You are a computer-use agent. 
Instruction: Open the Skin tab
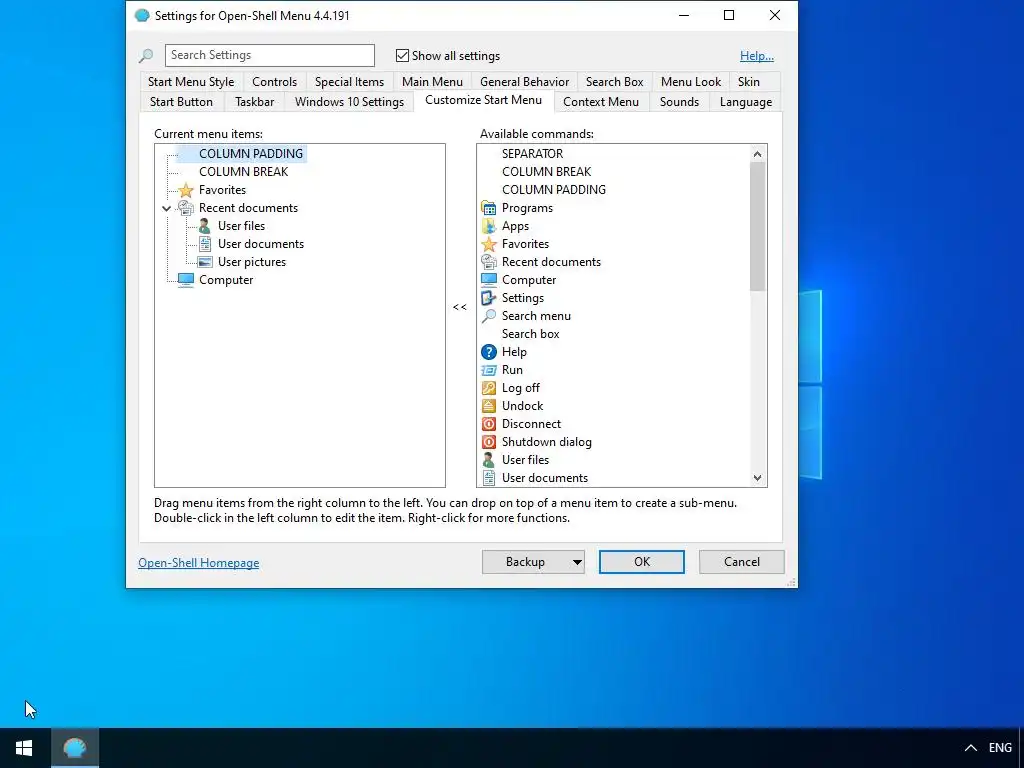coord(748,82)
